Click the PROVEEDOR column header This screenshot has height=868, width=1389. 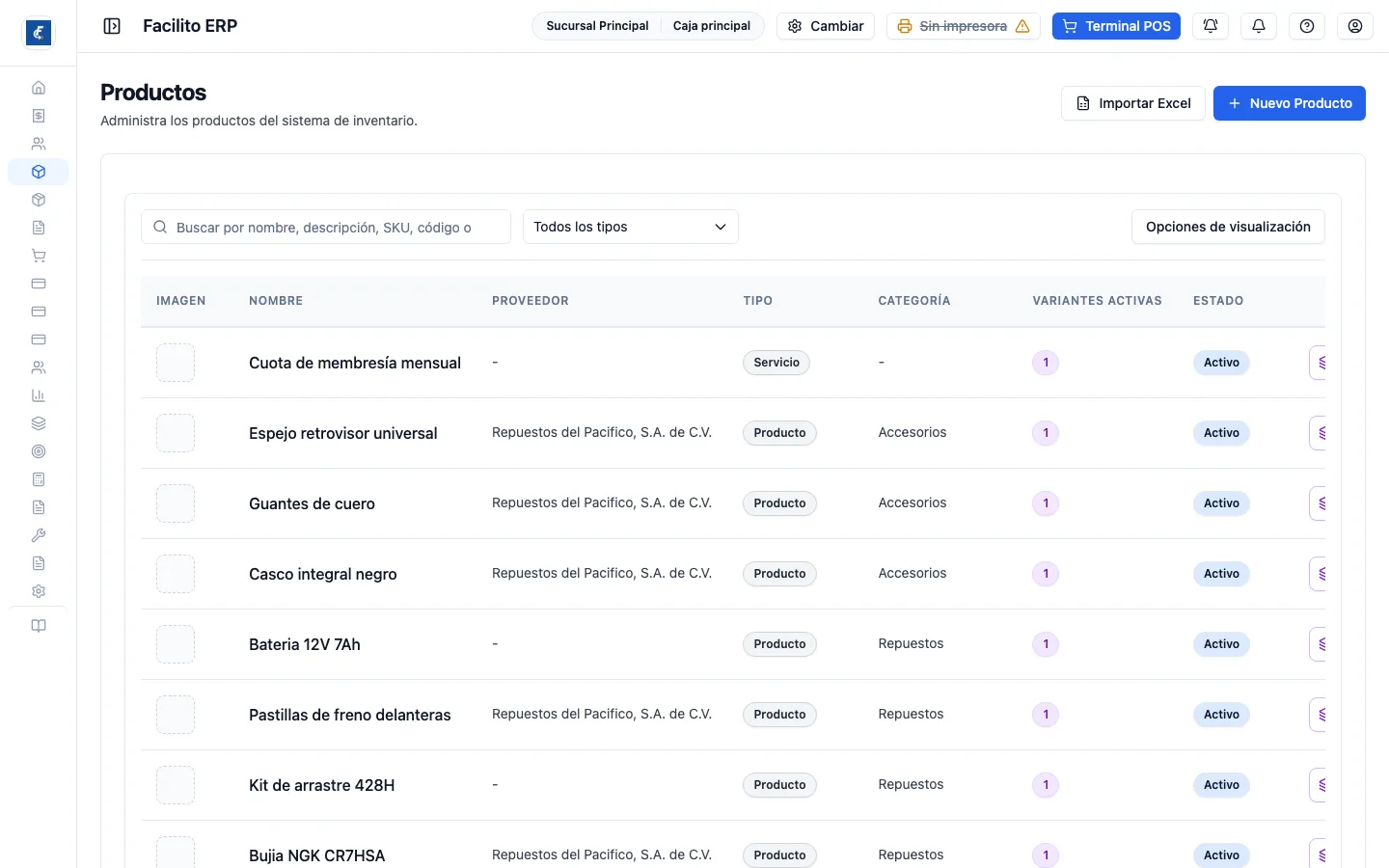(x=531, y=301)
